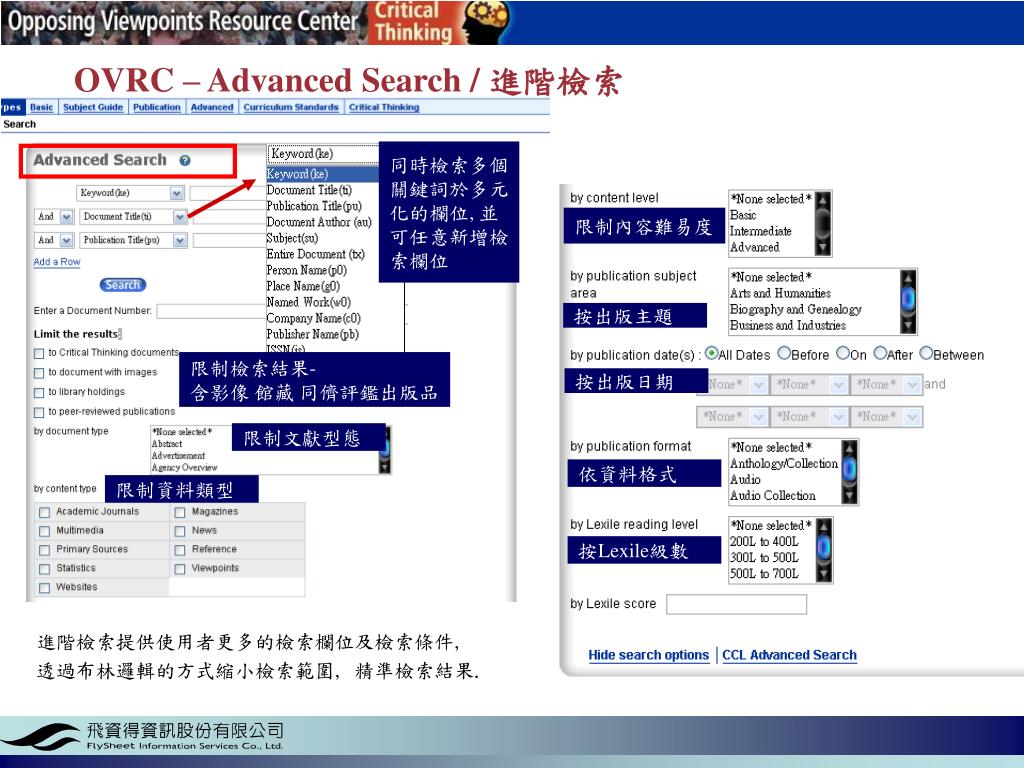Select Biography and Genealogy subject area
1024x768 pixels.
[795, 310]
